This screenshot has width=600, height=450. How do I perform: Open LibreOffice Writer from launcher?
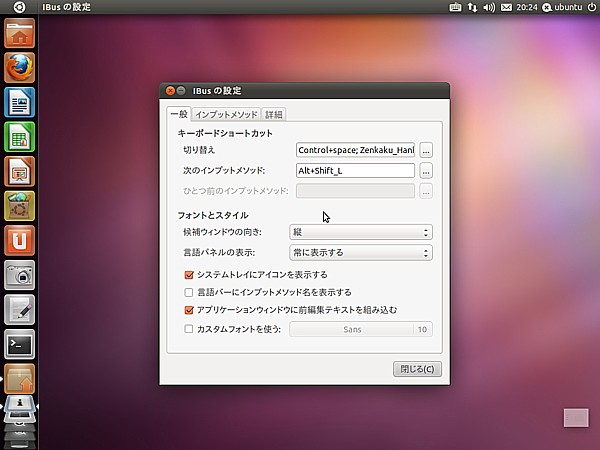click(x=20, y=102)
